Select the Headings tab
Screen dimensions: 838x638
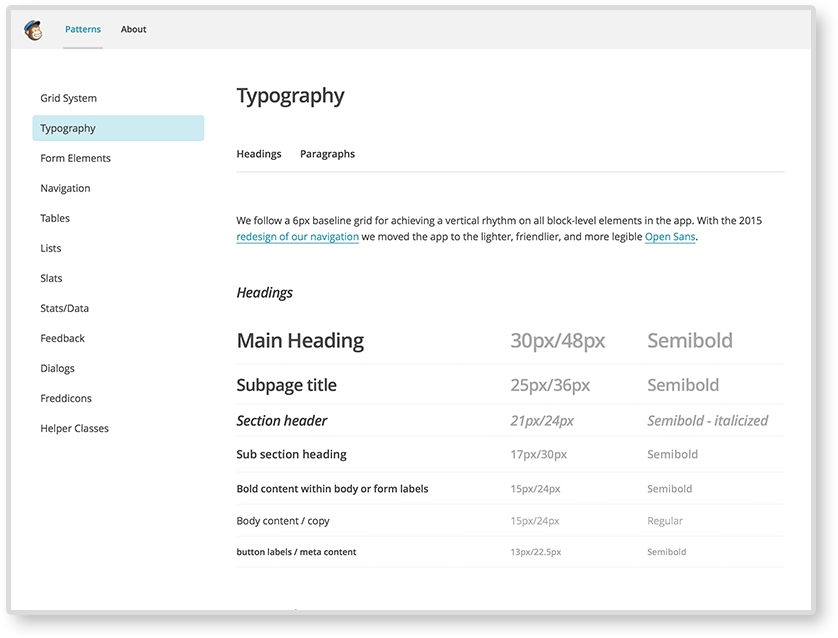pyautogui.click(x=259, y=153)
